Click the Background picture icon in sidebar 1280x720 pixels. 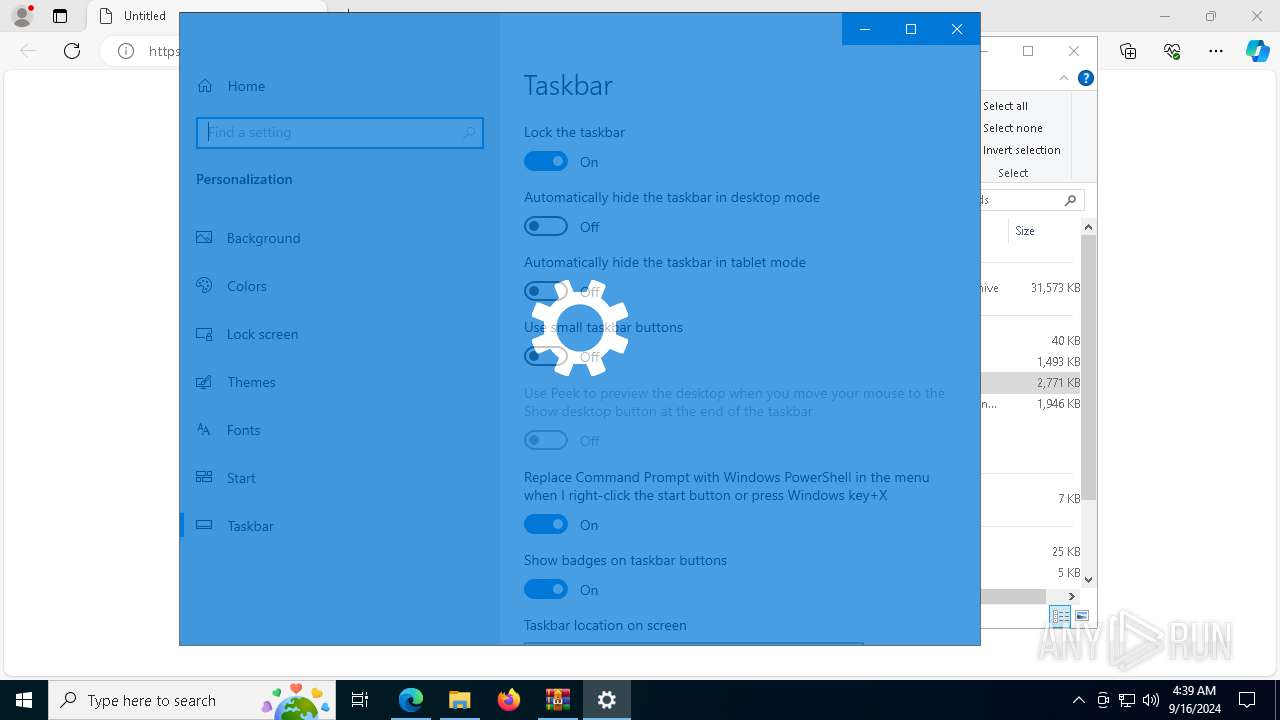coord(204,238)
